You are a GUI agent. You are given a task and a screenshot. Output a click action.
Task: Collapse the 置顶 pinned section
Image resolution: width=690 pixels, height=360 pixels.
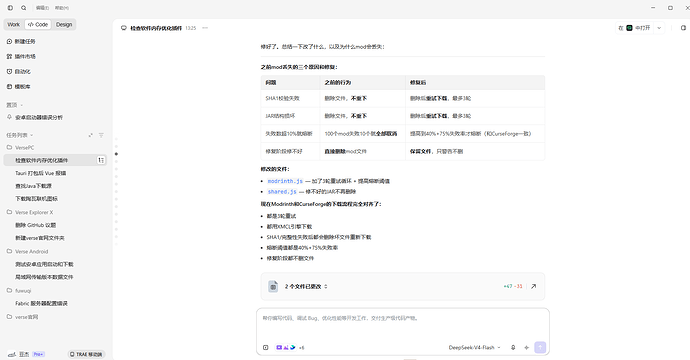[15, 105]
